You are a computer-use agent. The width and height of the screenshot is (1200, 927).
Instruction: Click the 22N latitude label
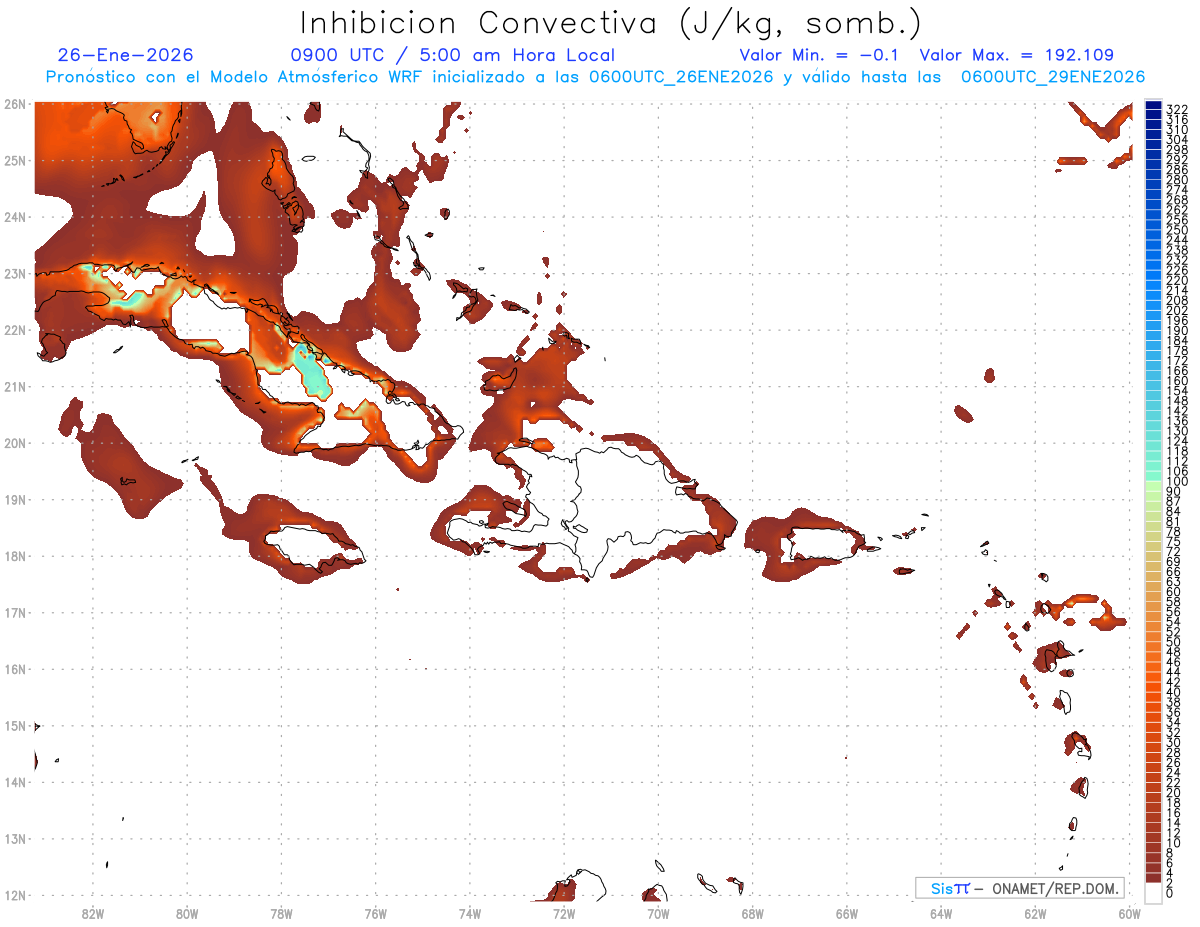click(14, 330)
